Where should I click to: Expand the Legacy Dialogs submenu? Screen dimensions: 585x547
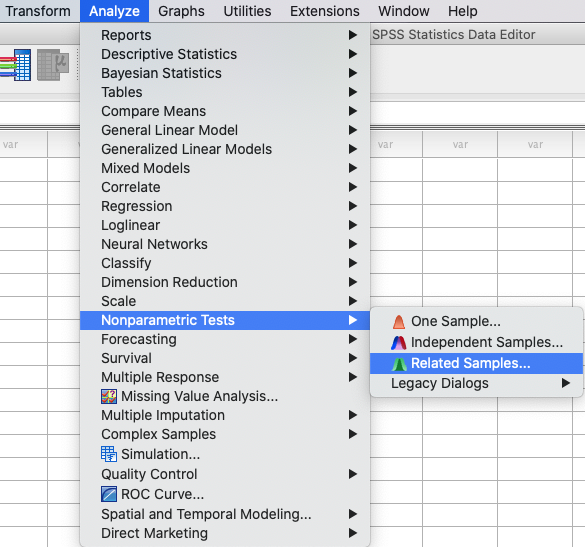pyautogui.click(x=476, y=384)
